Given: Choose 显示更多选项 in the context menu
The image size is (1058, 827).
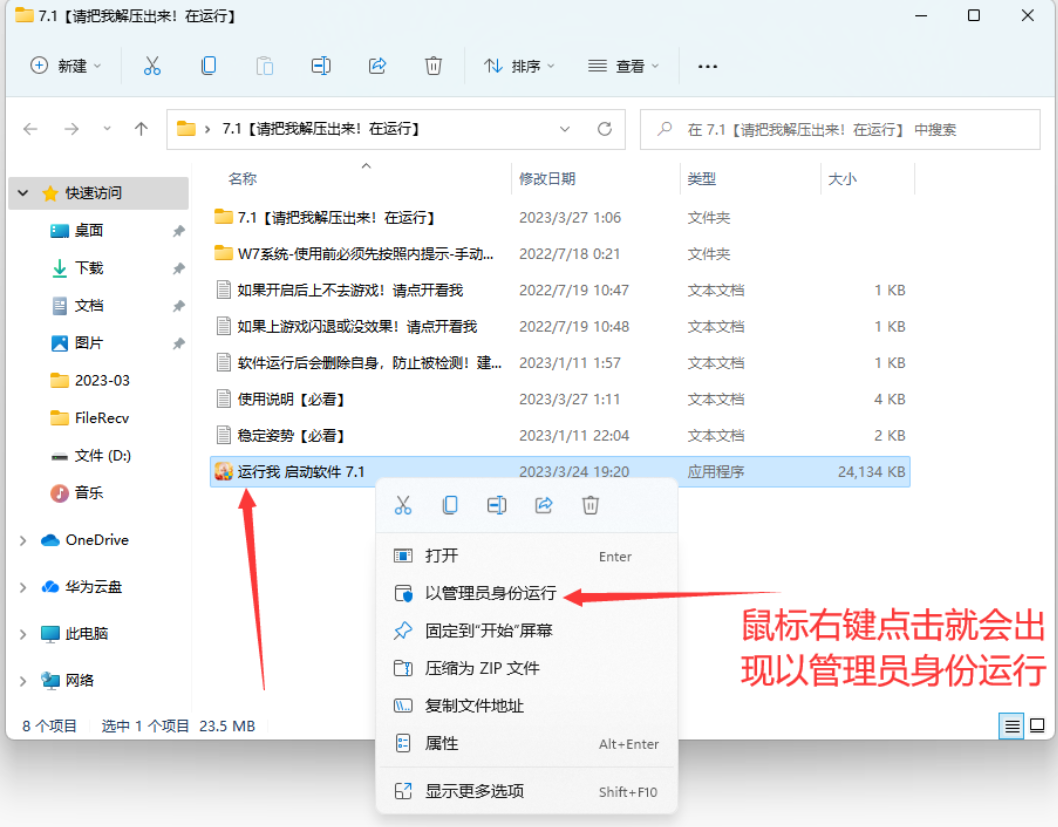Looking at the screenshot, I should point(526,791).
